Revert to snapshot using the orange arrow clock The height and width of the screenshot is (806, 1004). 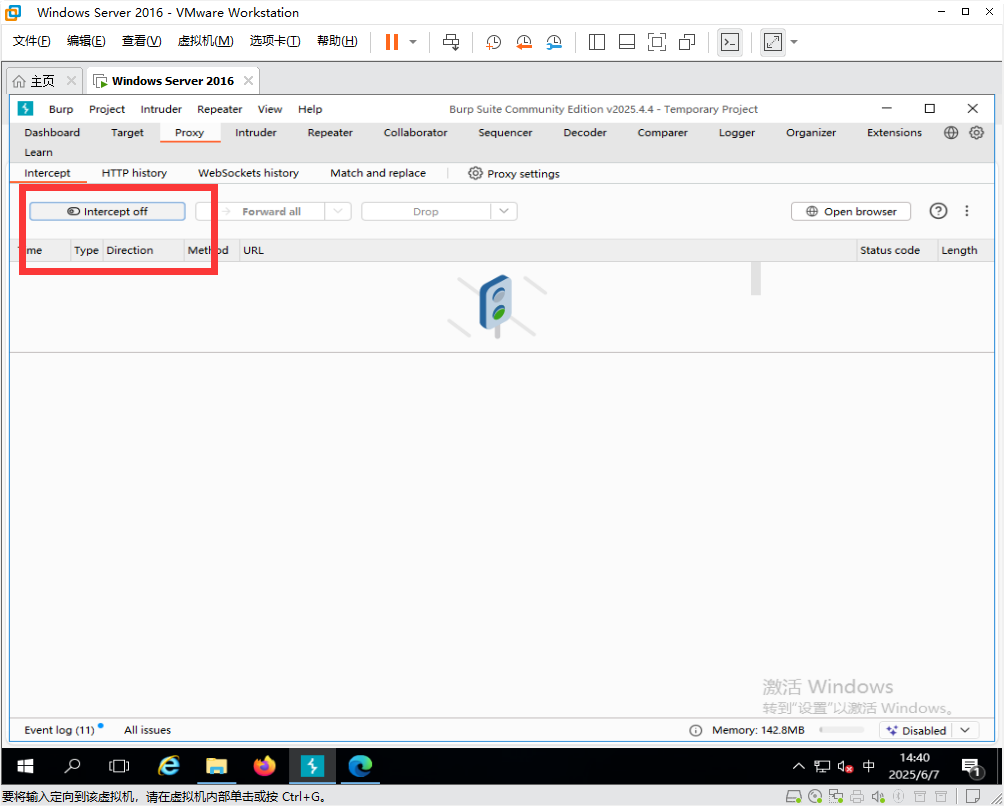tap(524, 42)
